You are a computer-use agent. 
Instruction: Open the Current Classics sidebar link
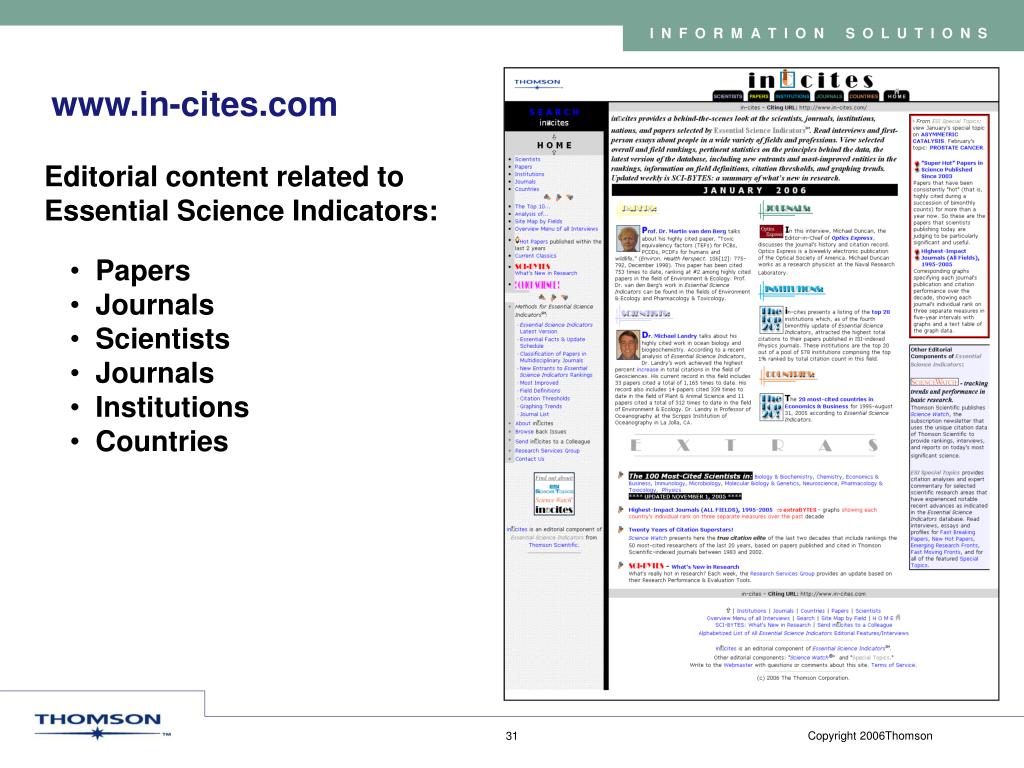point(536,256)
